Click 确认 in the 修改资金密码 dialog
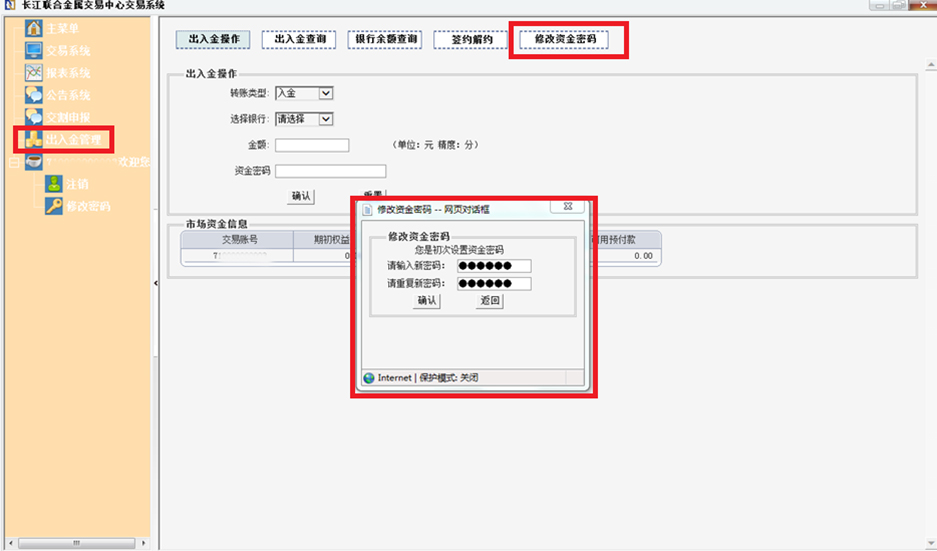Viewport: 937px width, 551px height. [427, 301]
